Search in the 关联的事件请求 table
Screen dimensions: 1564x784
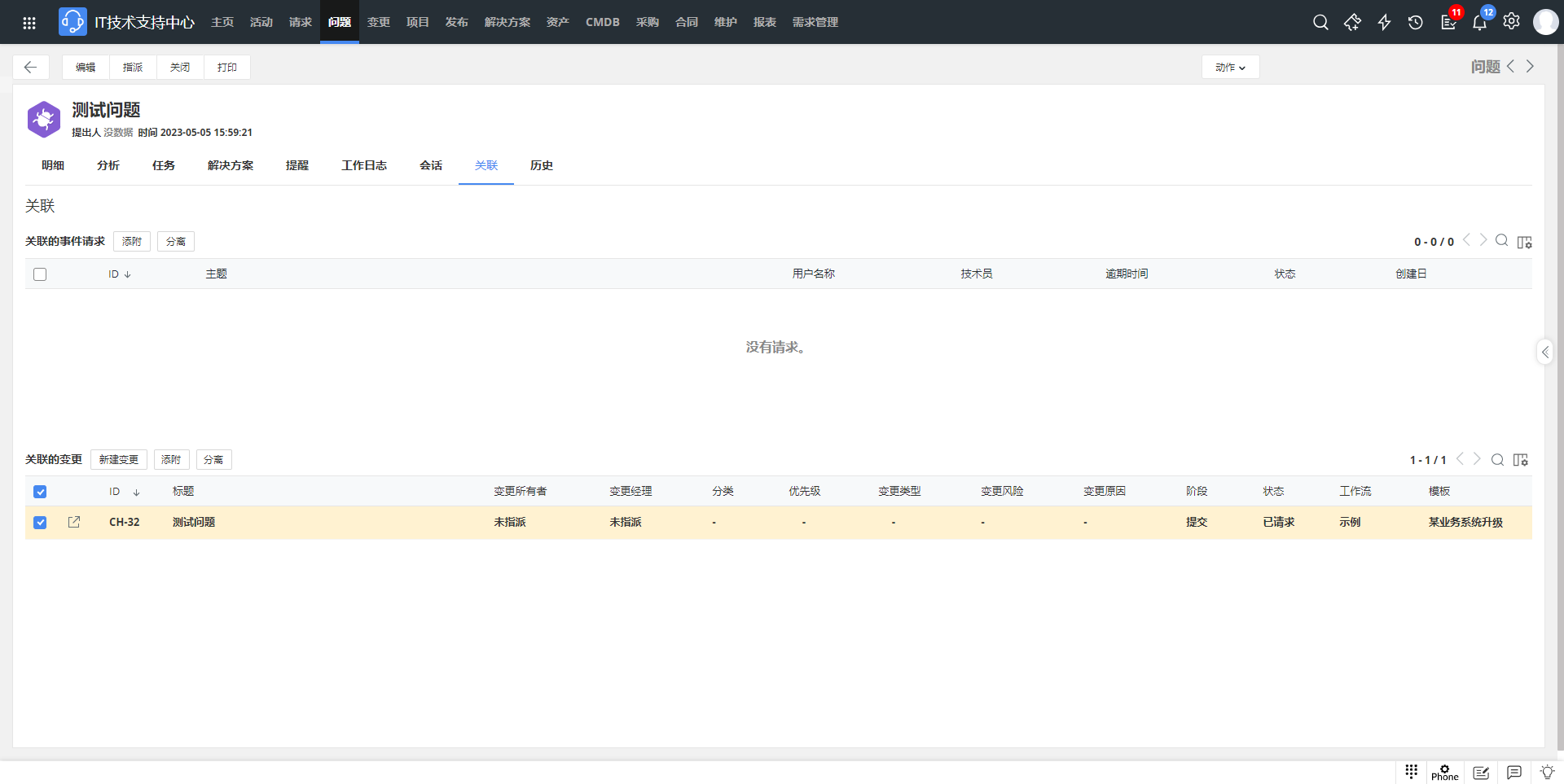coord(1501,240)
